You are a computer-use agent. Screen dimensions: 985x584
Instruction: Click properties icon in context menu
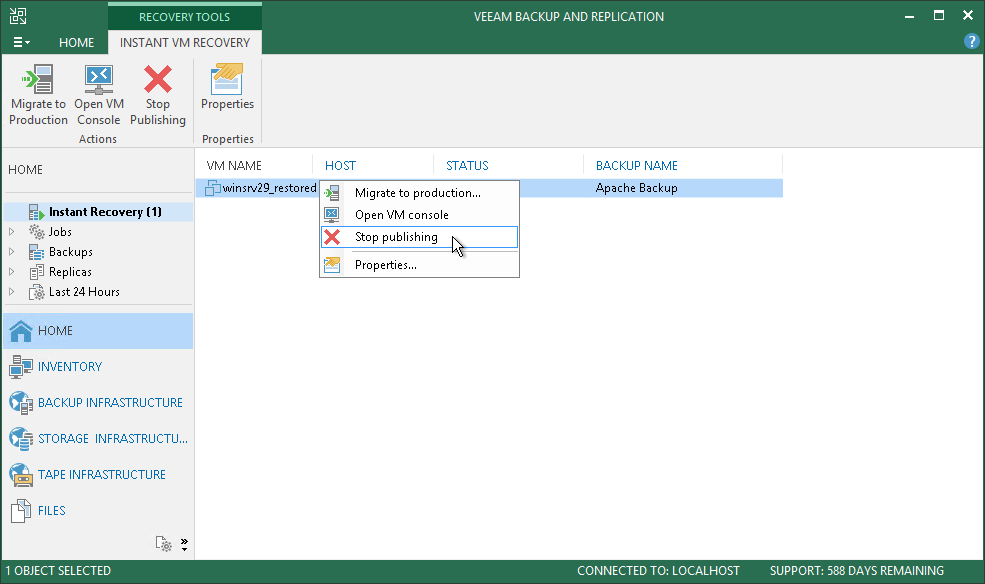click(332, 265)
